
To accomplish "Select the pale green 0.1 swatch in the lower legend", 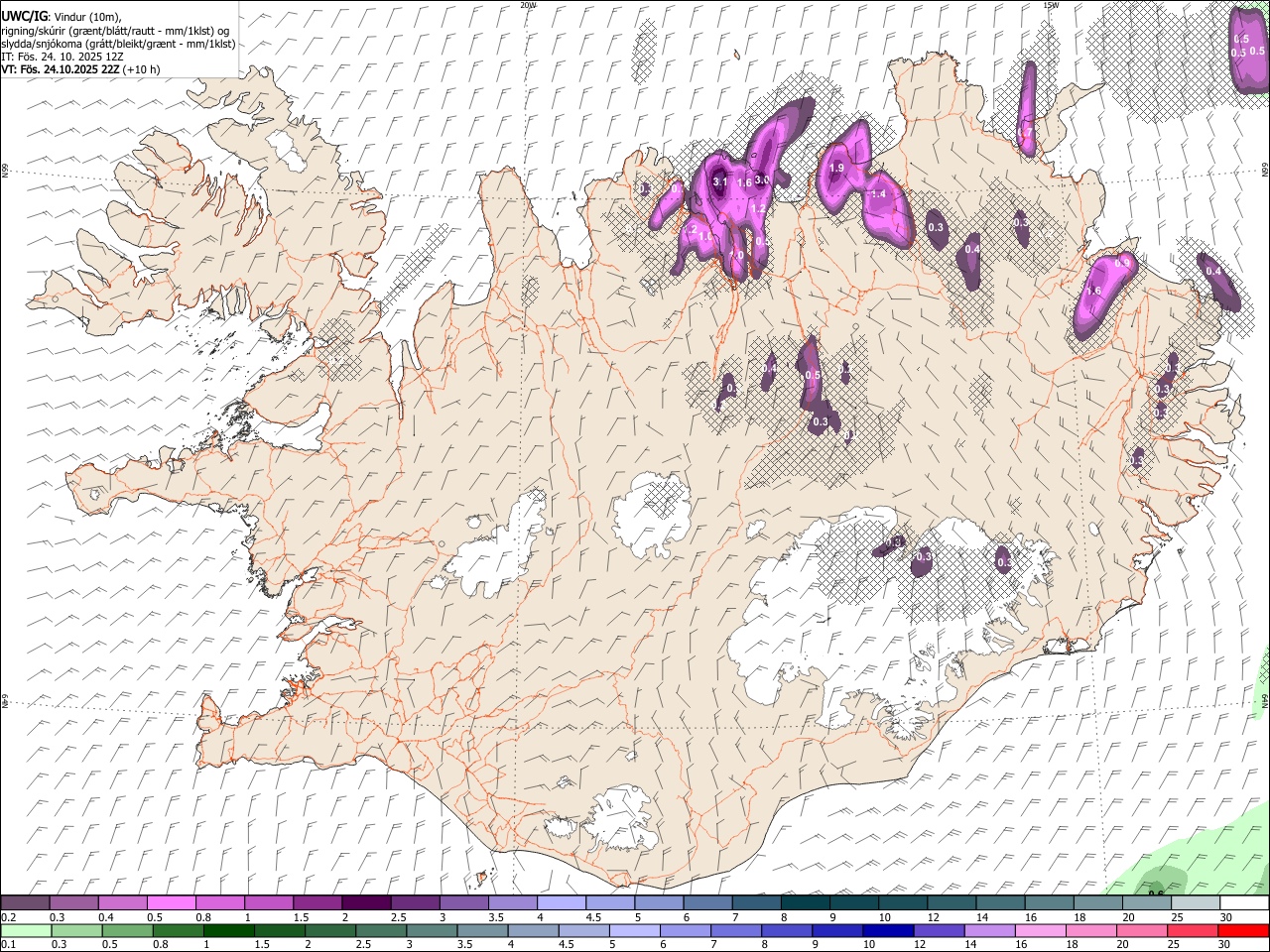I will click(x=26, y=930).
